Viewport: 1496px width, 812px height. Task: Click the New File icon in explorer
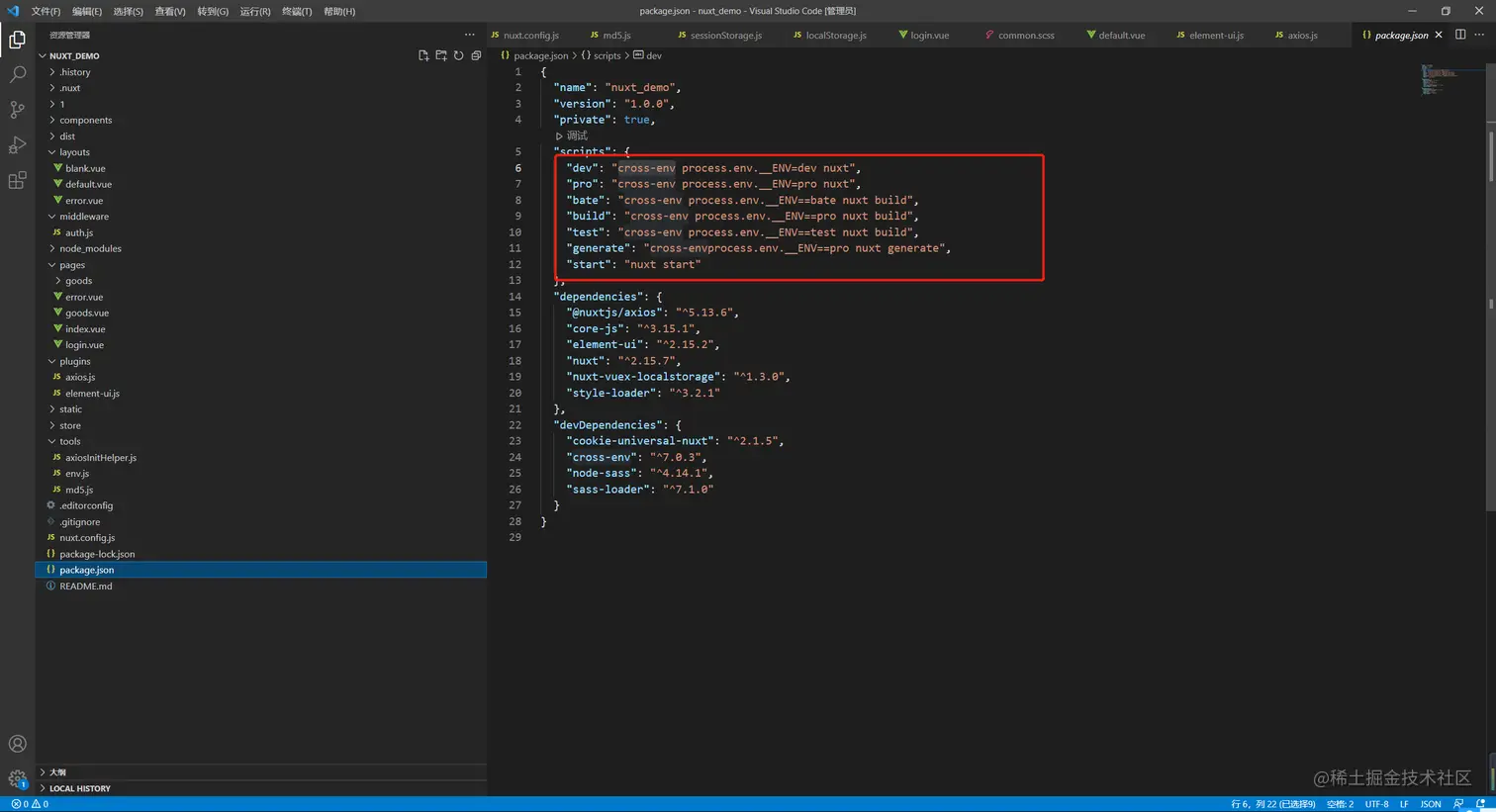pos(423,55)
